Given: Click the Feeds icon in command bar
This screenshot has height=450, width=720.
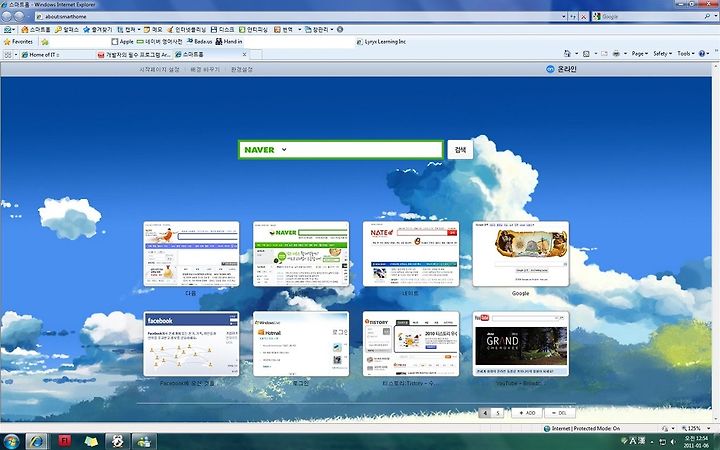Looking at the screenshot, I should [x=586, y=54].
